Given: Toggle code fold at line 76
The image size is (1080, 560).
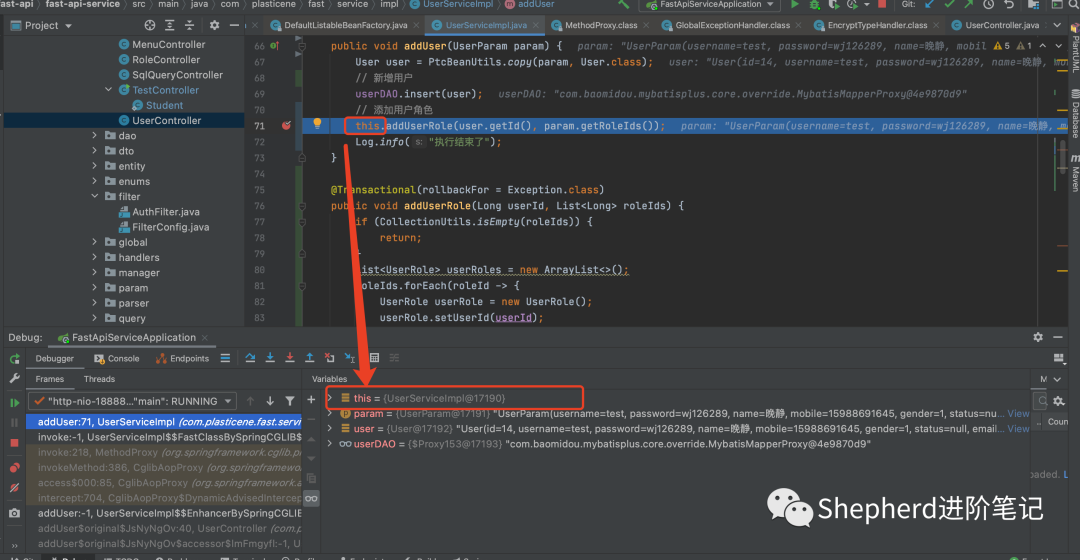Looking at the screenshot, I should tap(302, 206).
